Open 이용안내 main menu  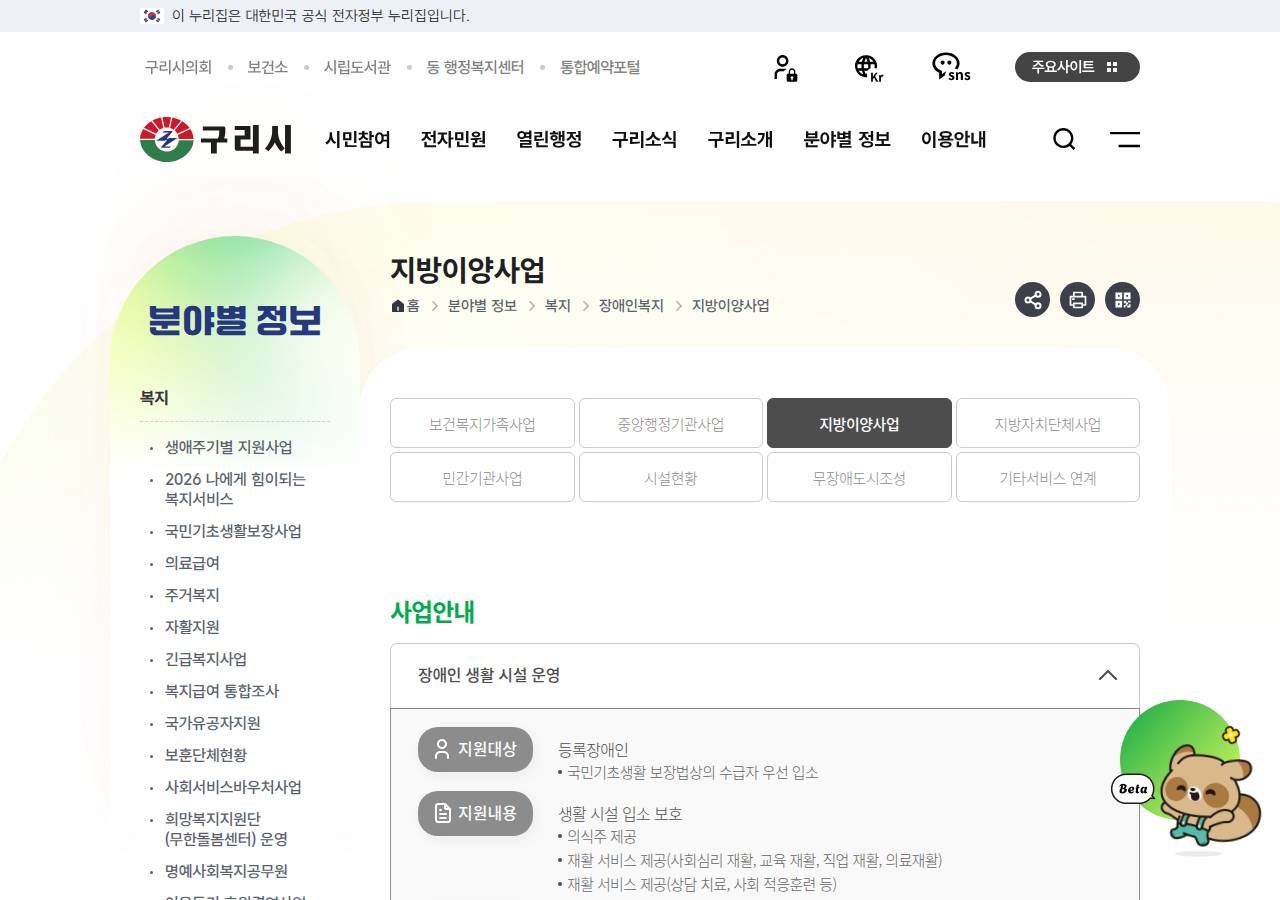pos(954,139)
